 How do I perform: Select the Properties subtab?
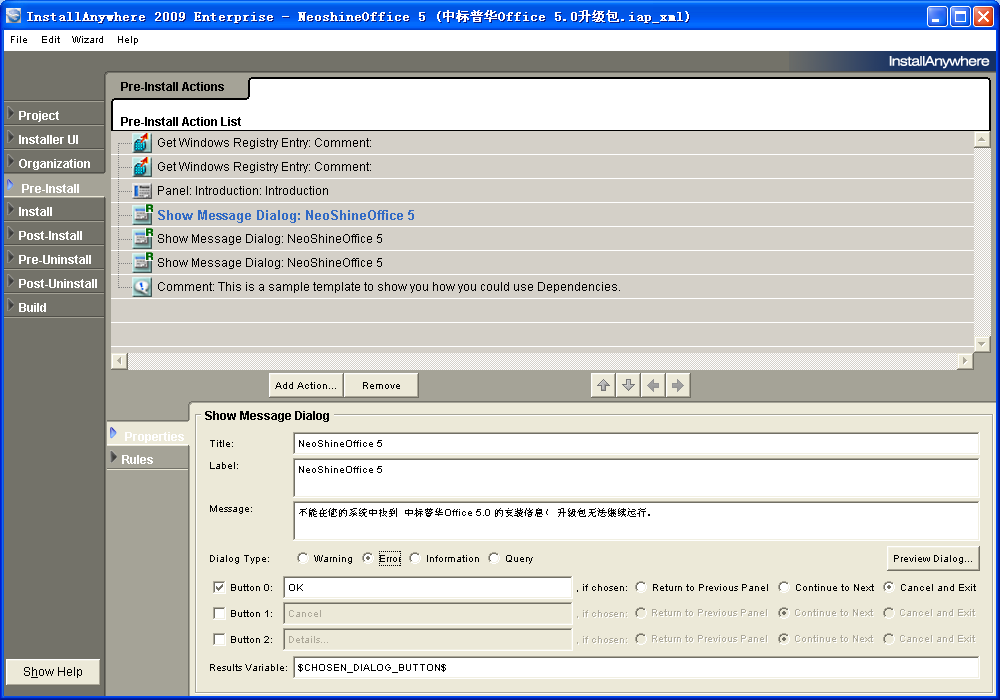(148, 436)
